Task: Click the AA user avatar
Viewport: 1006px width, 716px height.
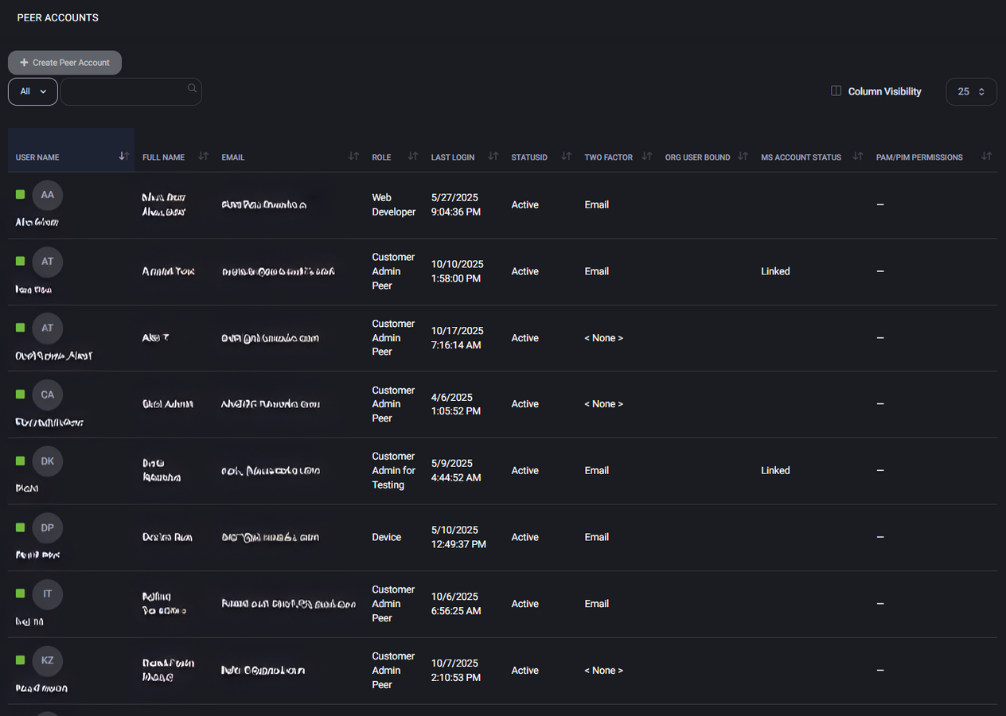Action: click(x=47, y=195)
